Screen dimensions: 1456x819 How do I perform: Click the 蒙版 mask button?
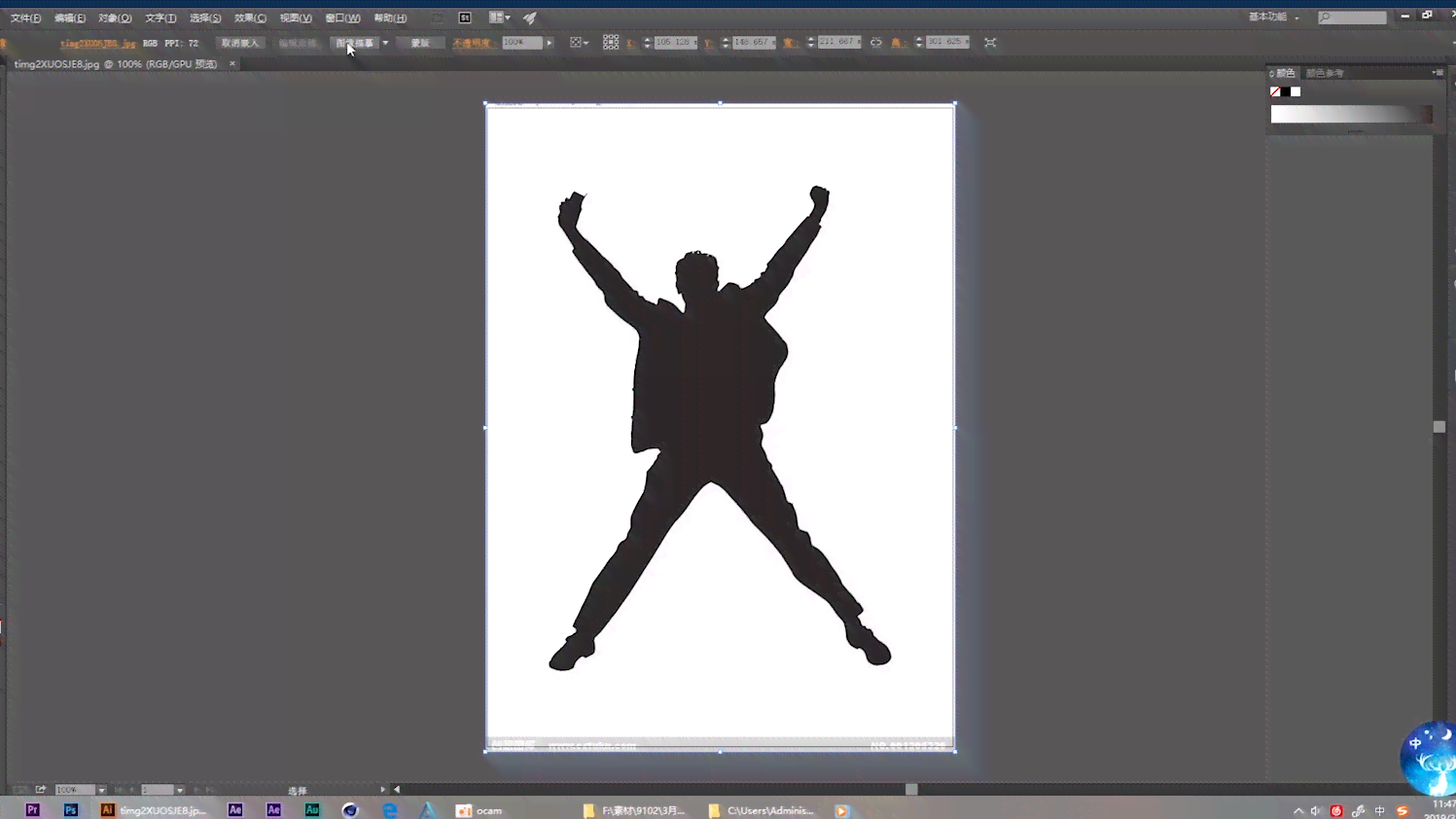[420, 43]
